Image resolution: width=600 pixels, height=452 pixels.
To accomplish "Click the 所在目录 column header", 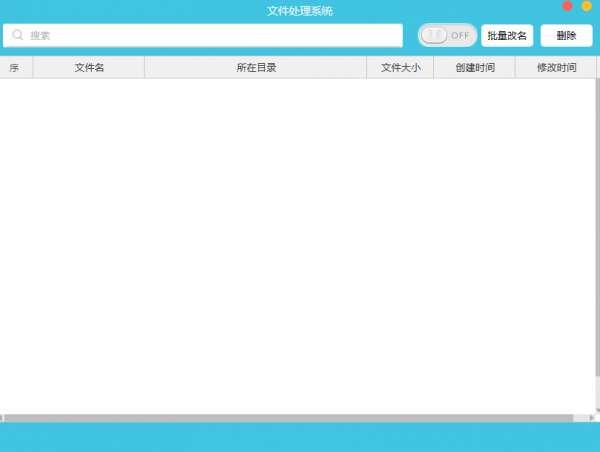I will click(x=256, y=68).
